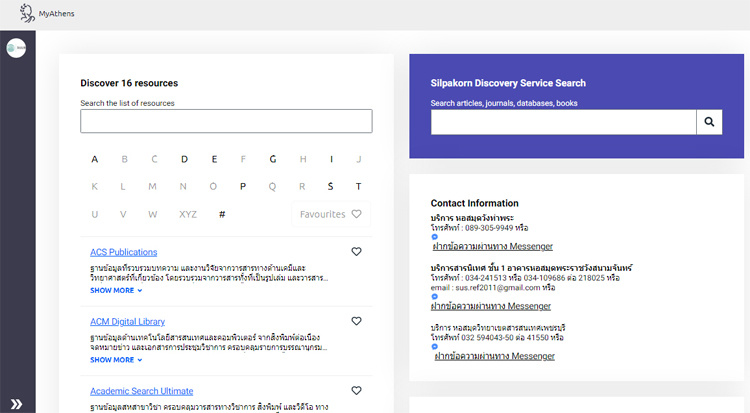Viewport: 750px width, 413px height.
Task: Open ACM Digital Library link
Action: point(127,322)
